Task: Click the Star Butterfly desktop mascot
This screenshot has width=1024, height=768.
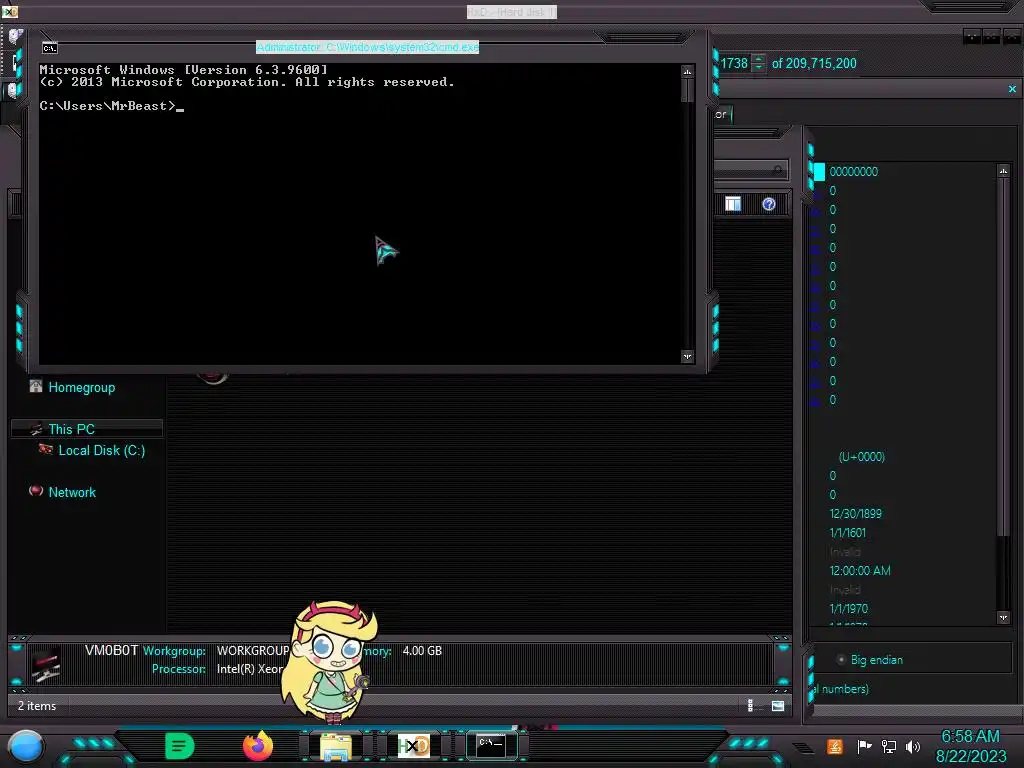Action: (x=330, y=662)
